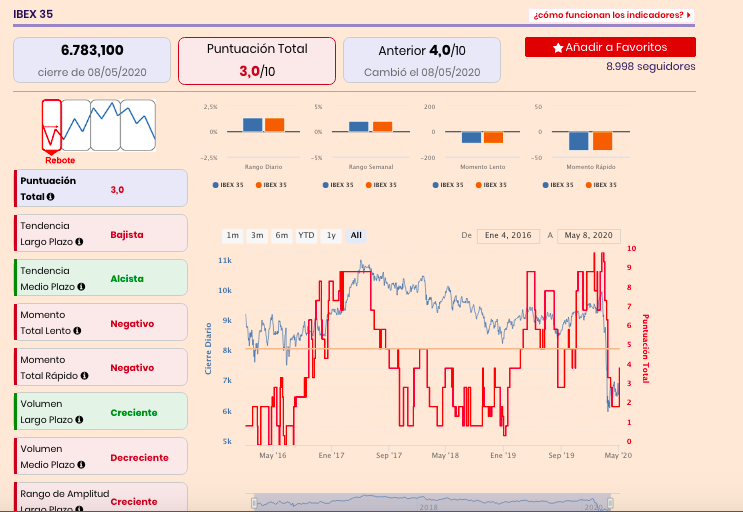Add IBEX 35 to favorites button
Viewport: 743px width, 512px height.
pyautogui.click(x=610, y=47)
